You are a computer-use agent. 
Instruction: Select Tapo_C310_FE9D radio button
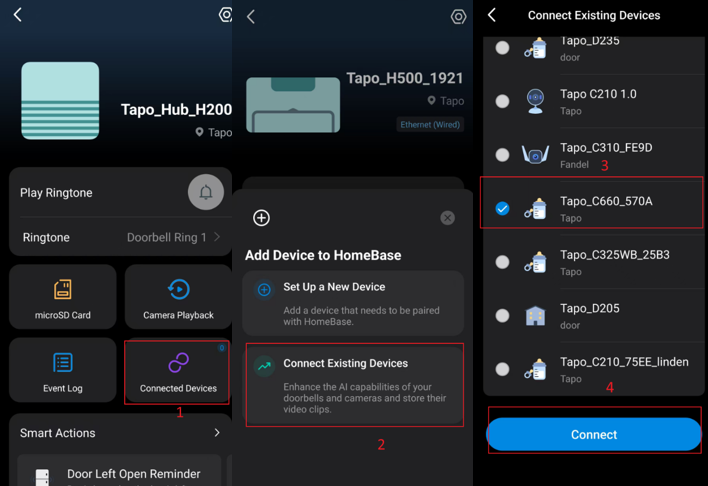[x=502, y=155]
